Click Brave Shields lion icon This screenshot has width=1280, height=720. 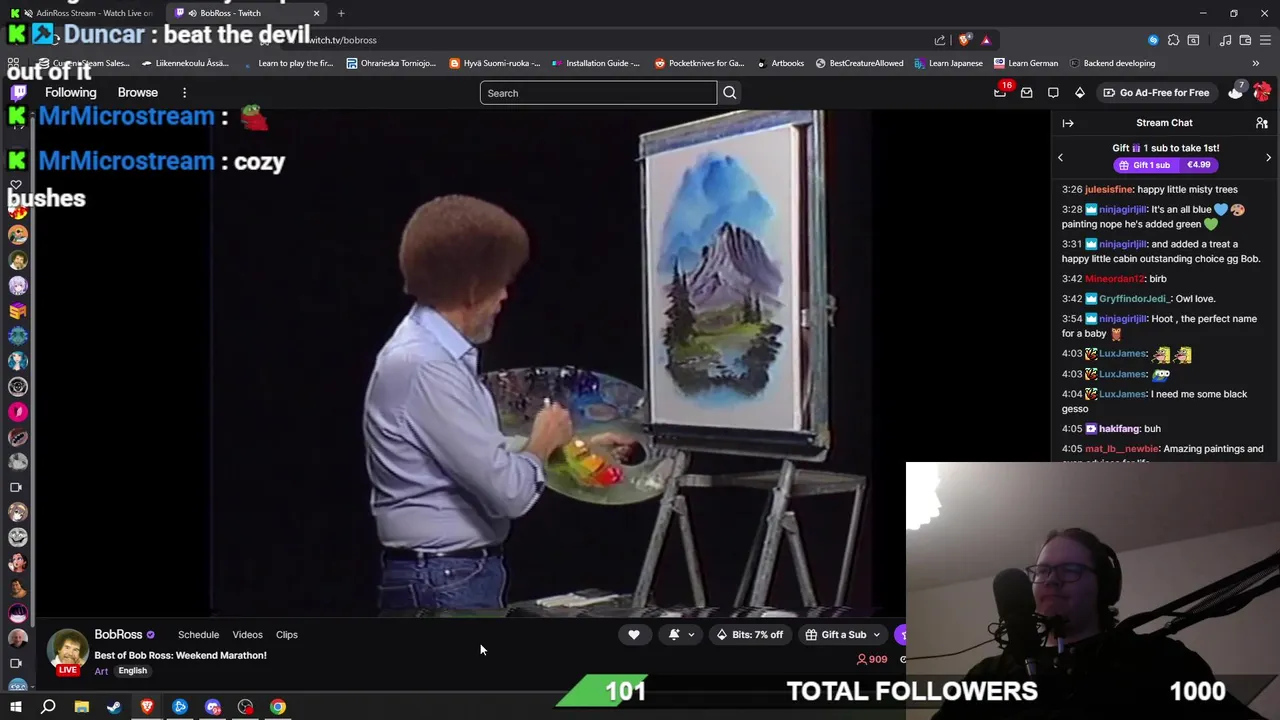click(x=964, y=40)
